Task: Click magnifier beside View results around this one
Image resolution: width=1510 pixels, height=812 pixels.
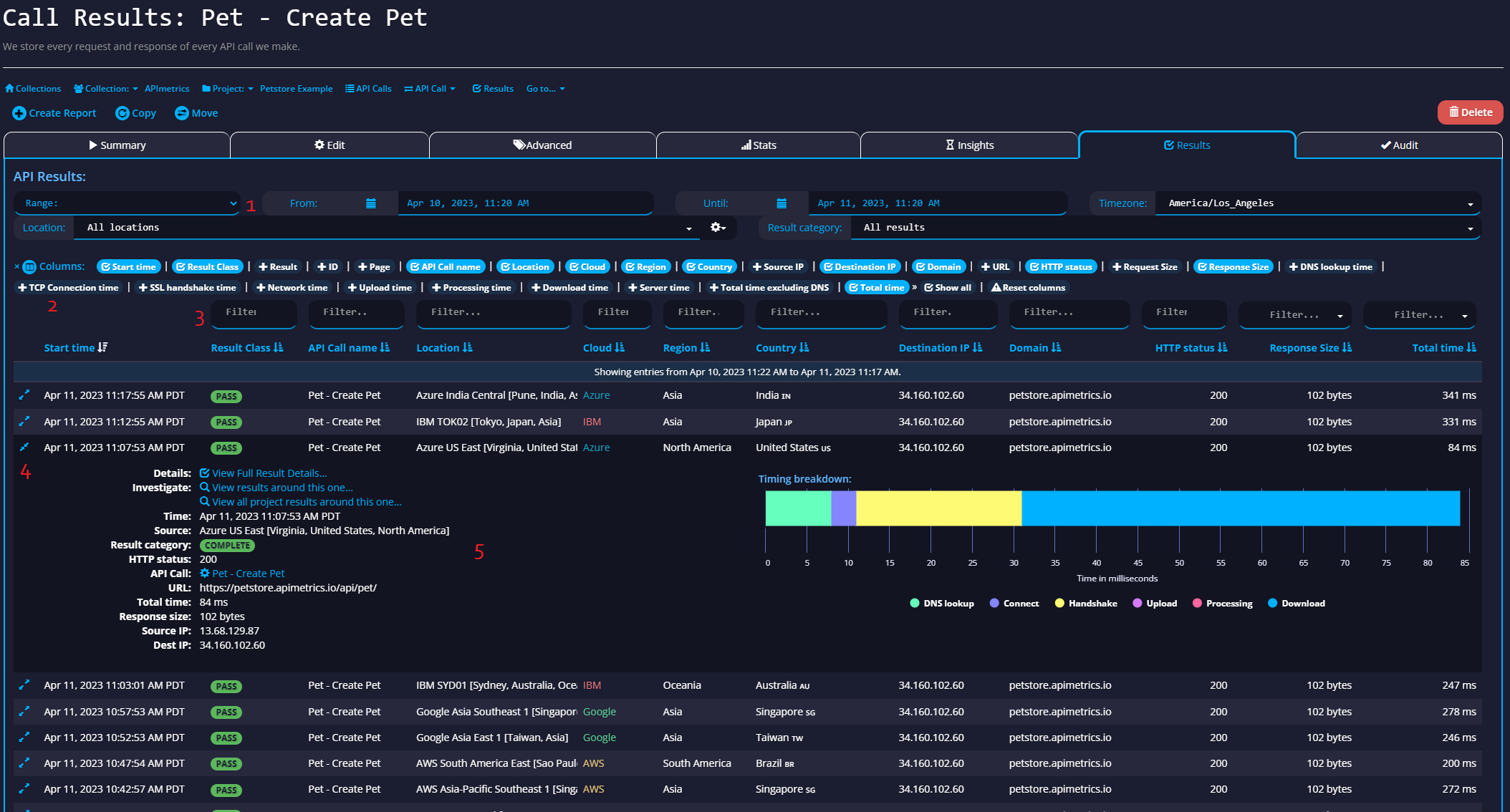Action: pyautogui.click(x=204, y=488)
